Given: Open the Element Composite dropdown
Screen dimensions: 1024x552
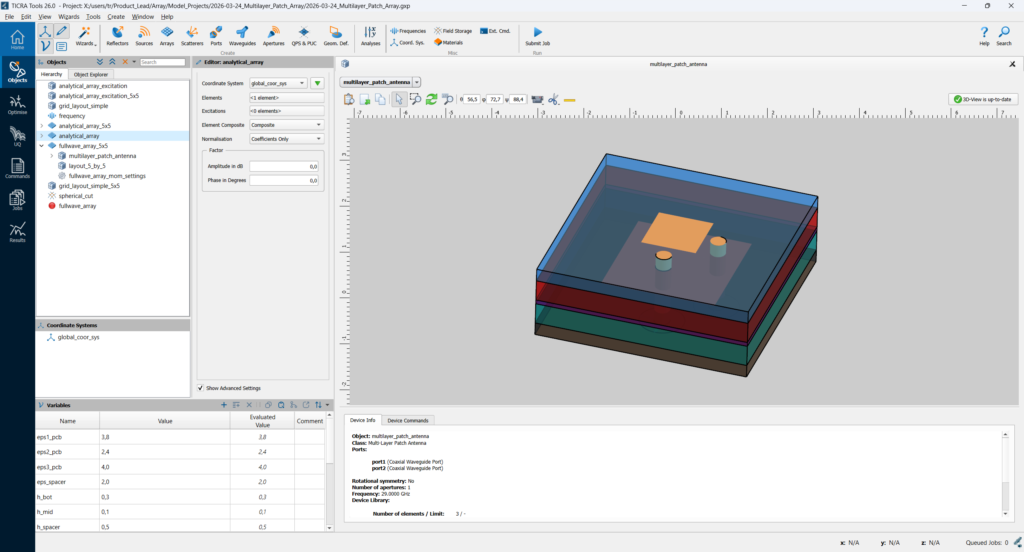Looking at the screenshot, I should [287, 125].
